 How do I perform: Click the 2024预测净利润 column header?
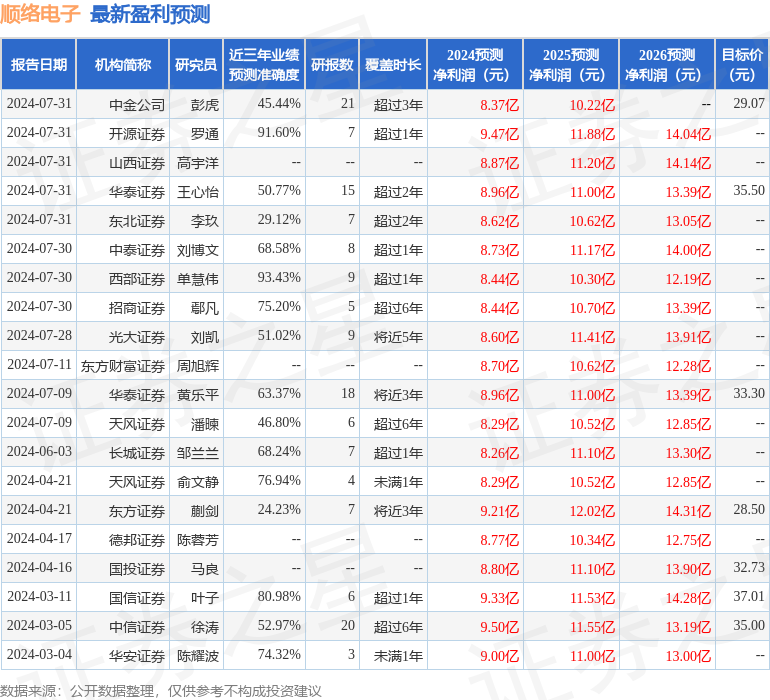(x=475, y=64)
